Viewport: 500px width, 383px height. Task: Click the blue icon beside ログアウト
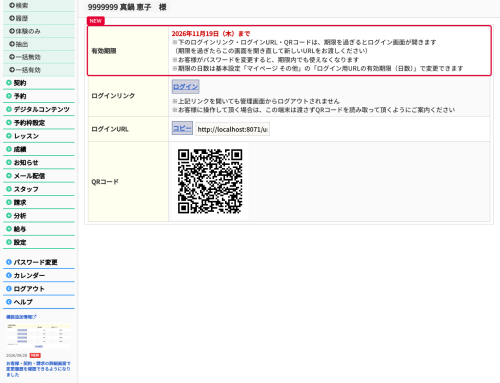click(9, 289)
